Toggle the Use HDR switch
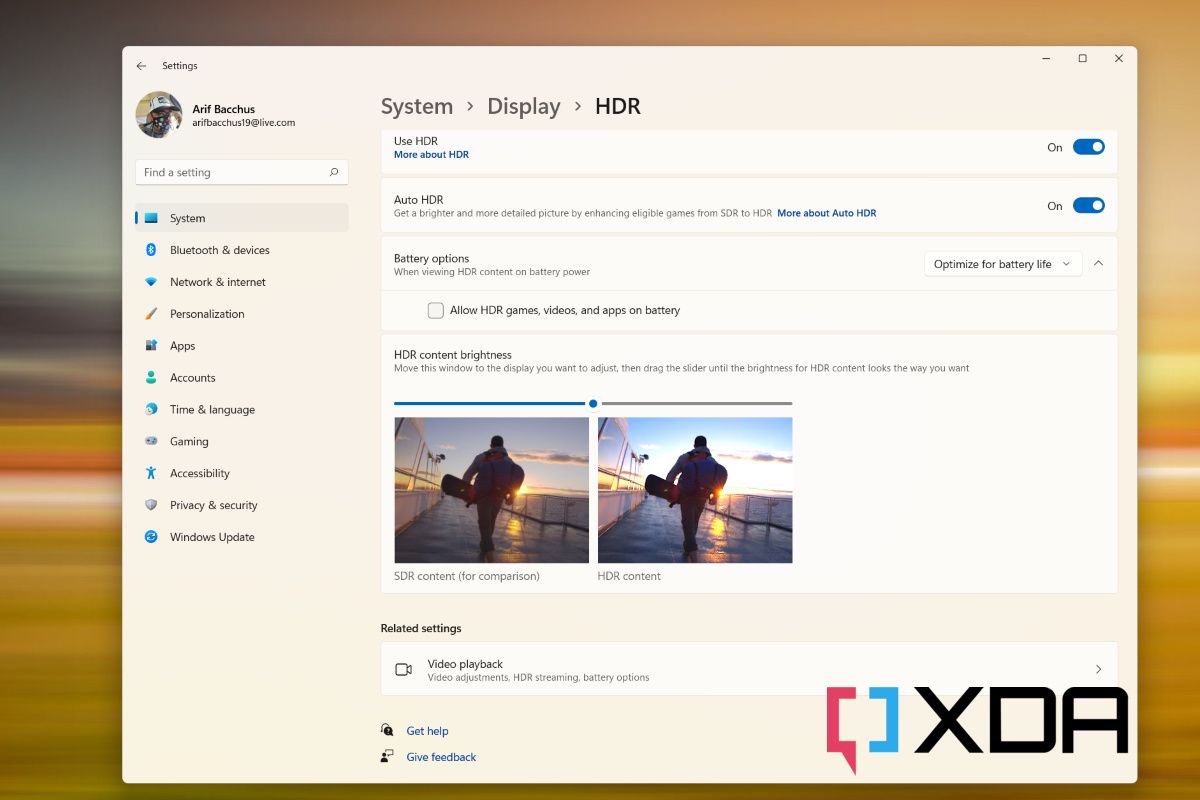The width and height of the screenshot is (1200, 800). tap(1089, 146)
